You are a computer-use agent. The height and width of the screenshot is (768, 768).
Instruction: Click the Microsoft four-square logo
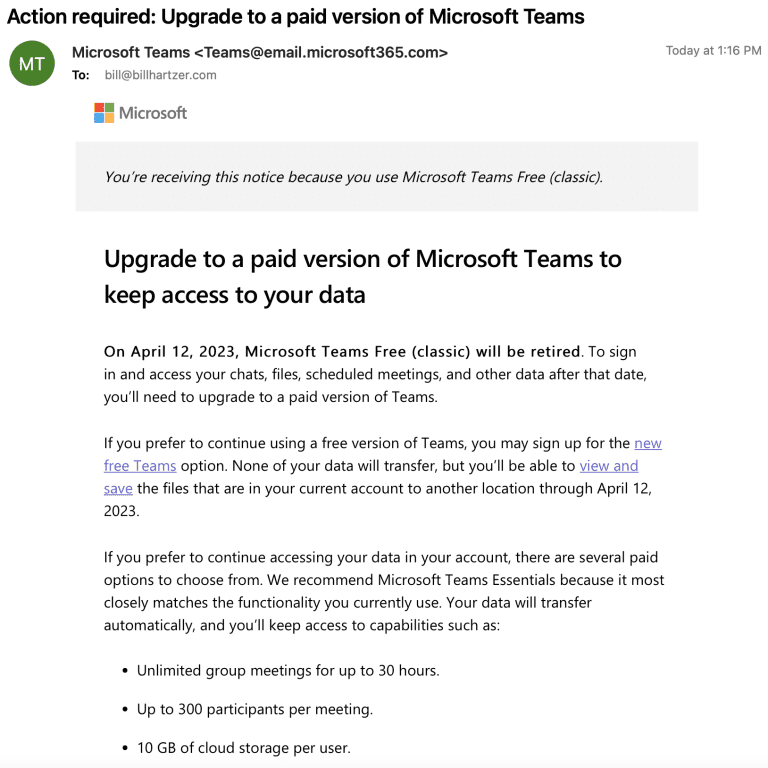[x=104, y=113]
